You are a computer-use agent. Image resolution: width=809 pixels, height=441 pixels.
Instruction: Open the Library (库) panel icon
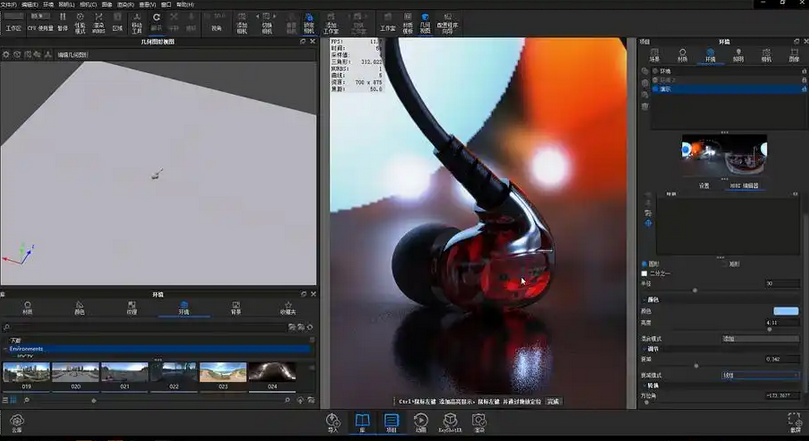(362, 421)
